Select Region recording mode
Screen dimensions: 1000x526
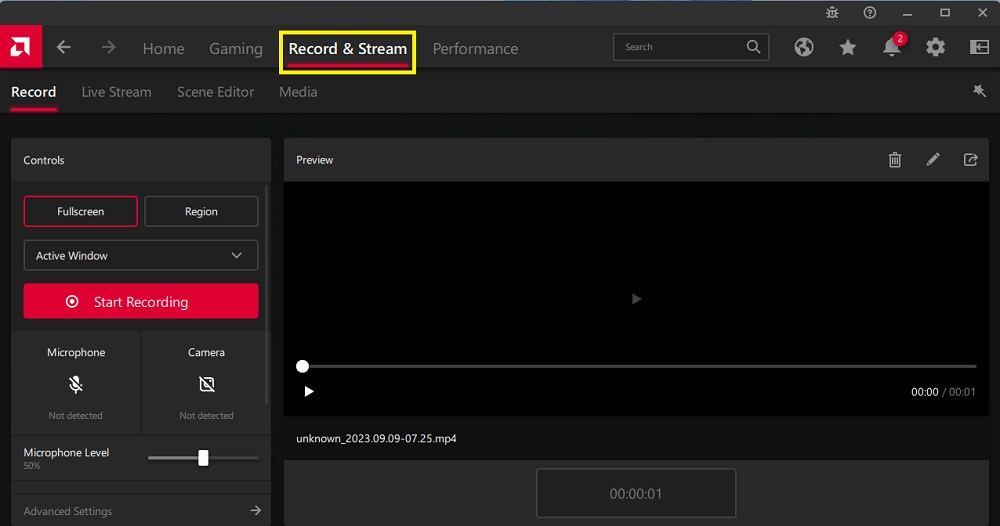[201, 212]
